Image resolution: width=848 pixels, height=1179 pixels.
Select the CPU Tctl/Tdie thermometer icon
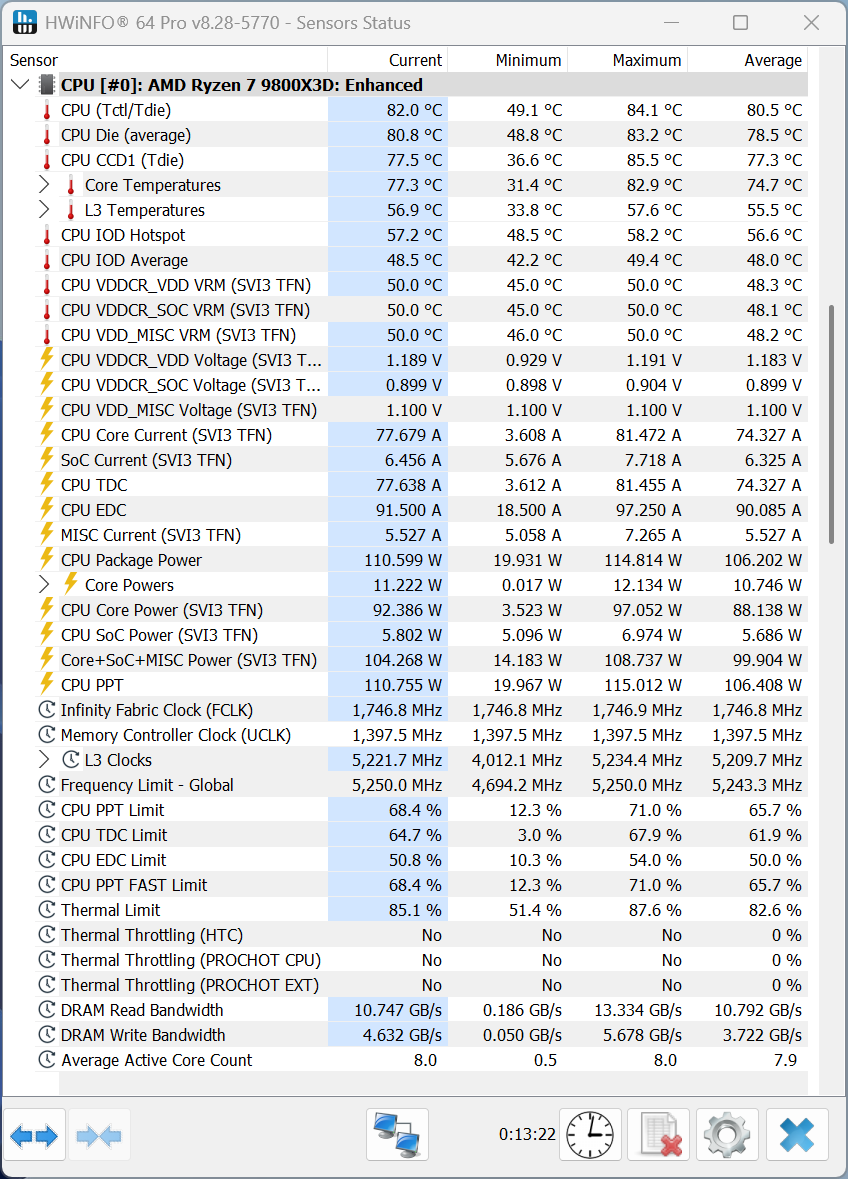pyautogui.click(x=47, y=110)
